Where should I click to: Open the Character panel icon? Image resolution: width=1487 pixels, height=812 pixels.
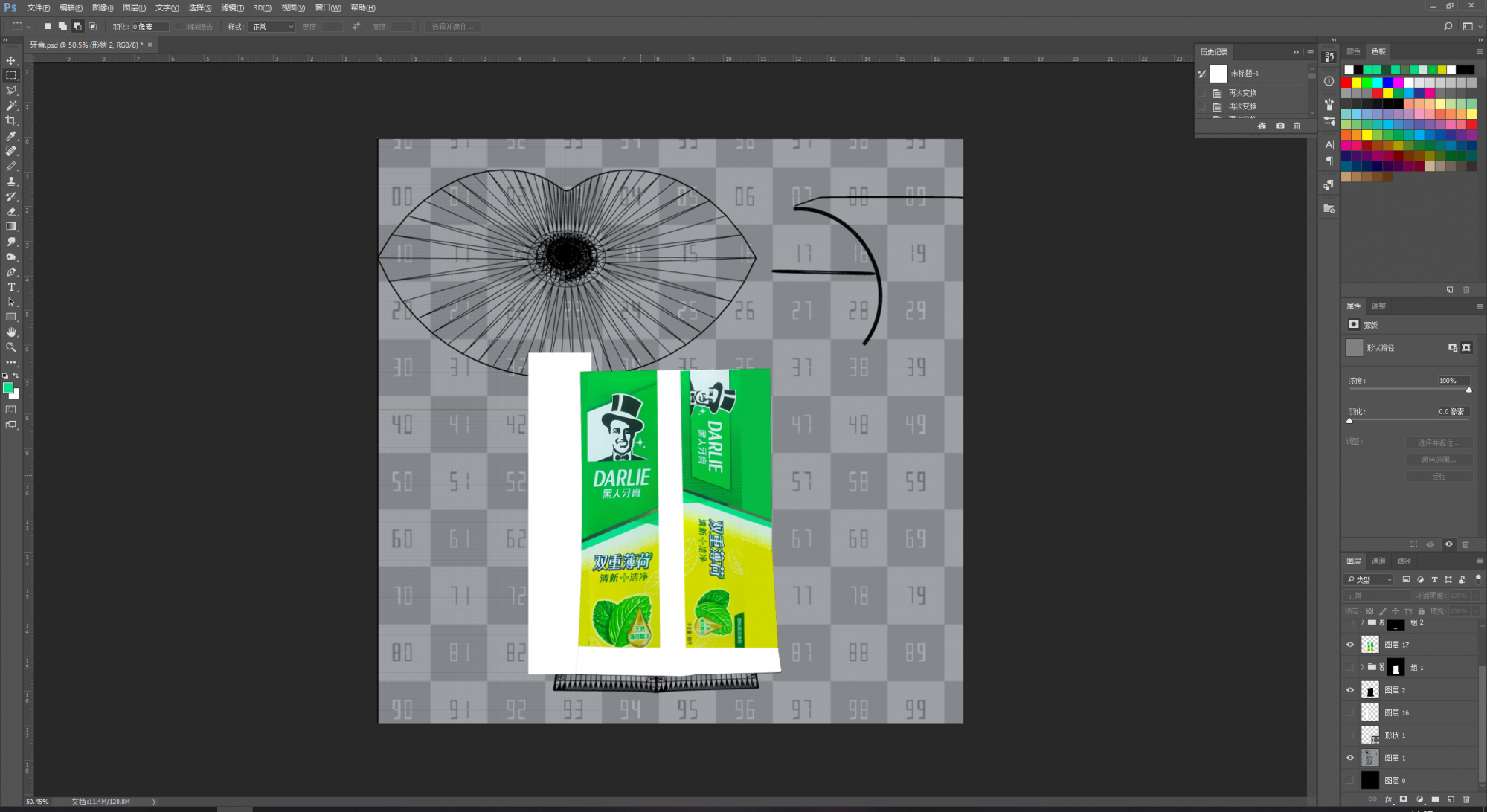point(1329,144)
